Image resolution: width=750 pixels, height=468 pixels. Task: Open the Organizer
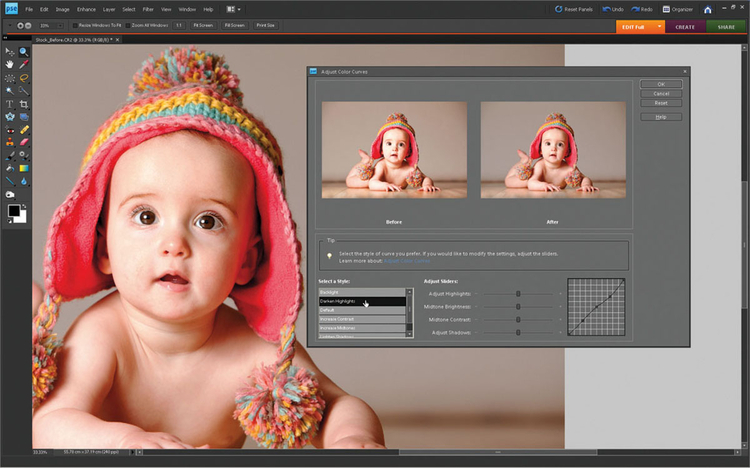678,9
